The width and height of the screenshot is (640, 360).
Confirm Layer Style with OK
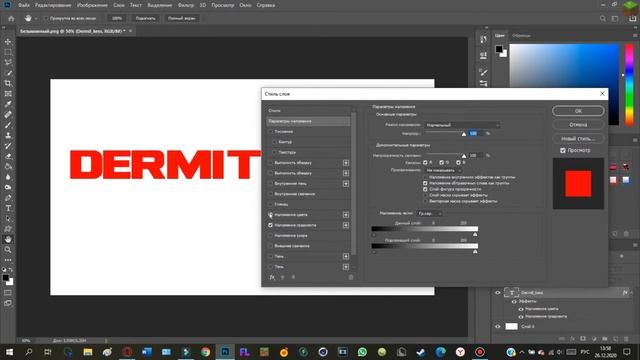578,111
